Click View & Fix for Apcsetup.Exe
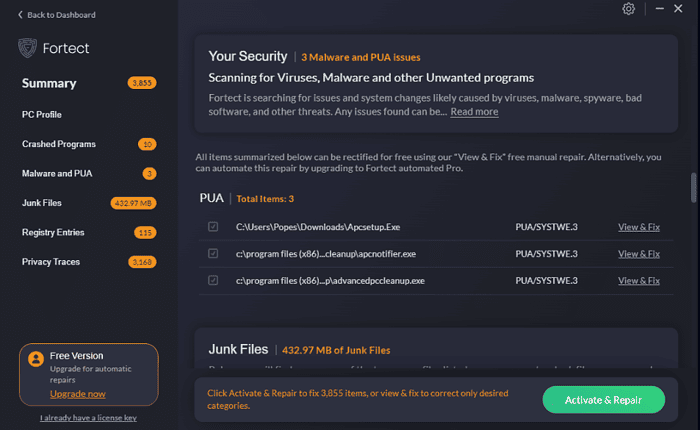 (x=637, y=227)
